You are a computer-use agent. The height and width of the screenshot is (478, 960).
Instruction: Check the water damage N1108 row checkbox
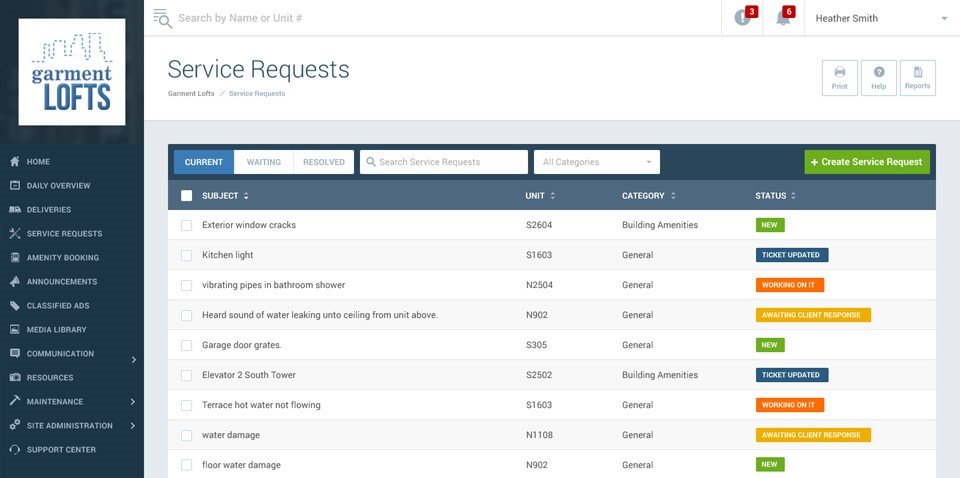click(187, 435)
